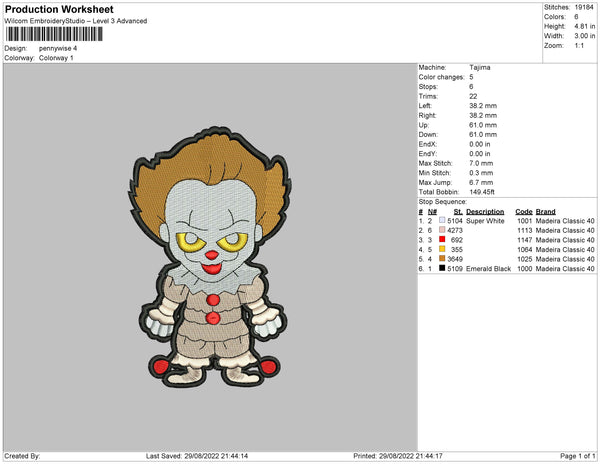Screen dimensions: 600x464
Task: Click the Height value 4.81 in
Action: pyautogui.click(x=585, y=26)
